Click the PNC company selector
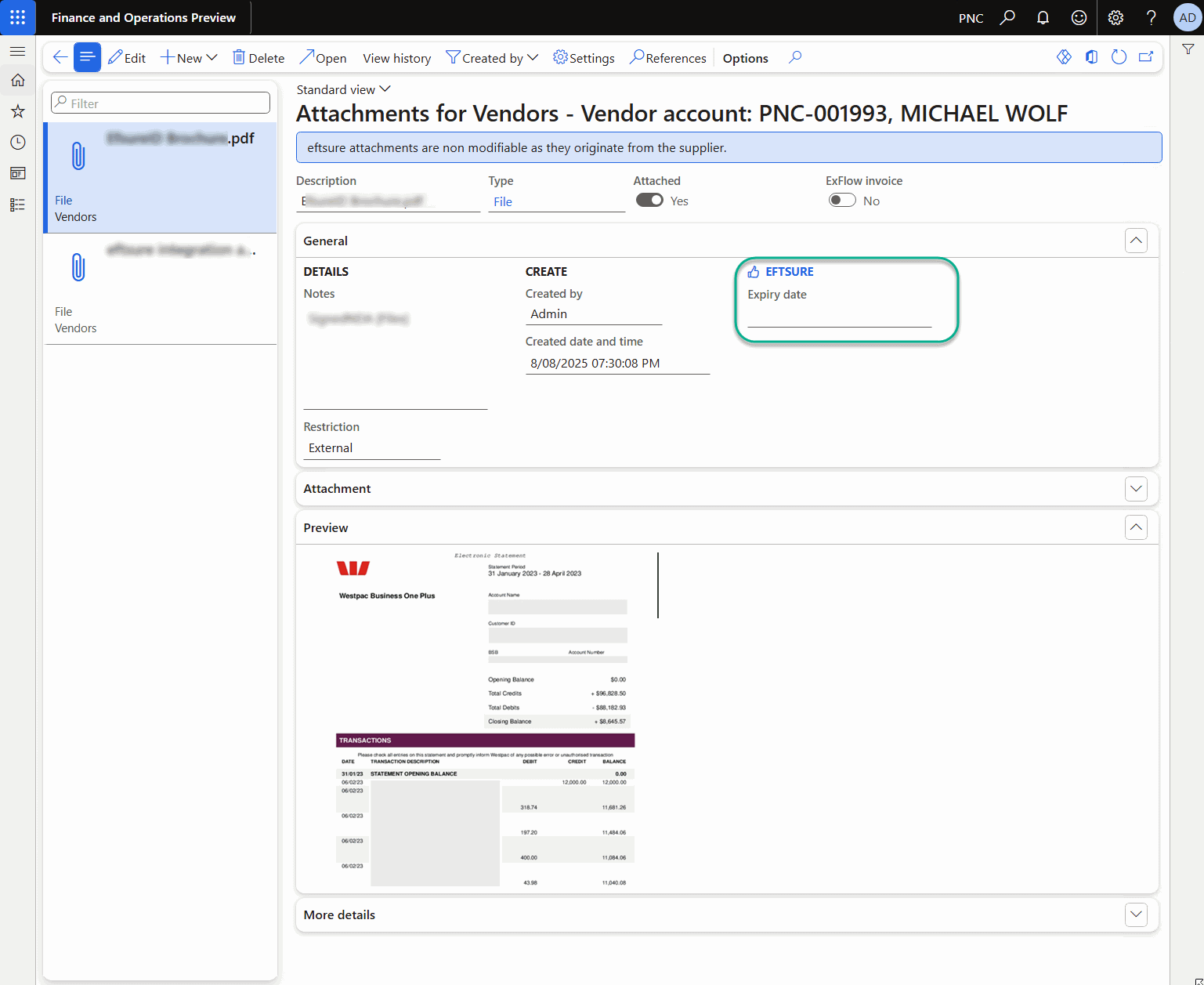Screen dimensions: 1204x985 pyautogui.click(x=971, y=18)
